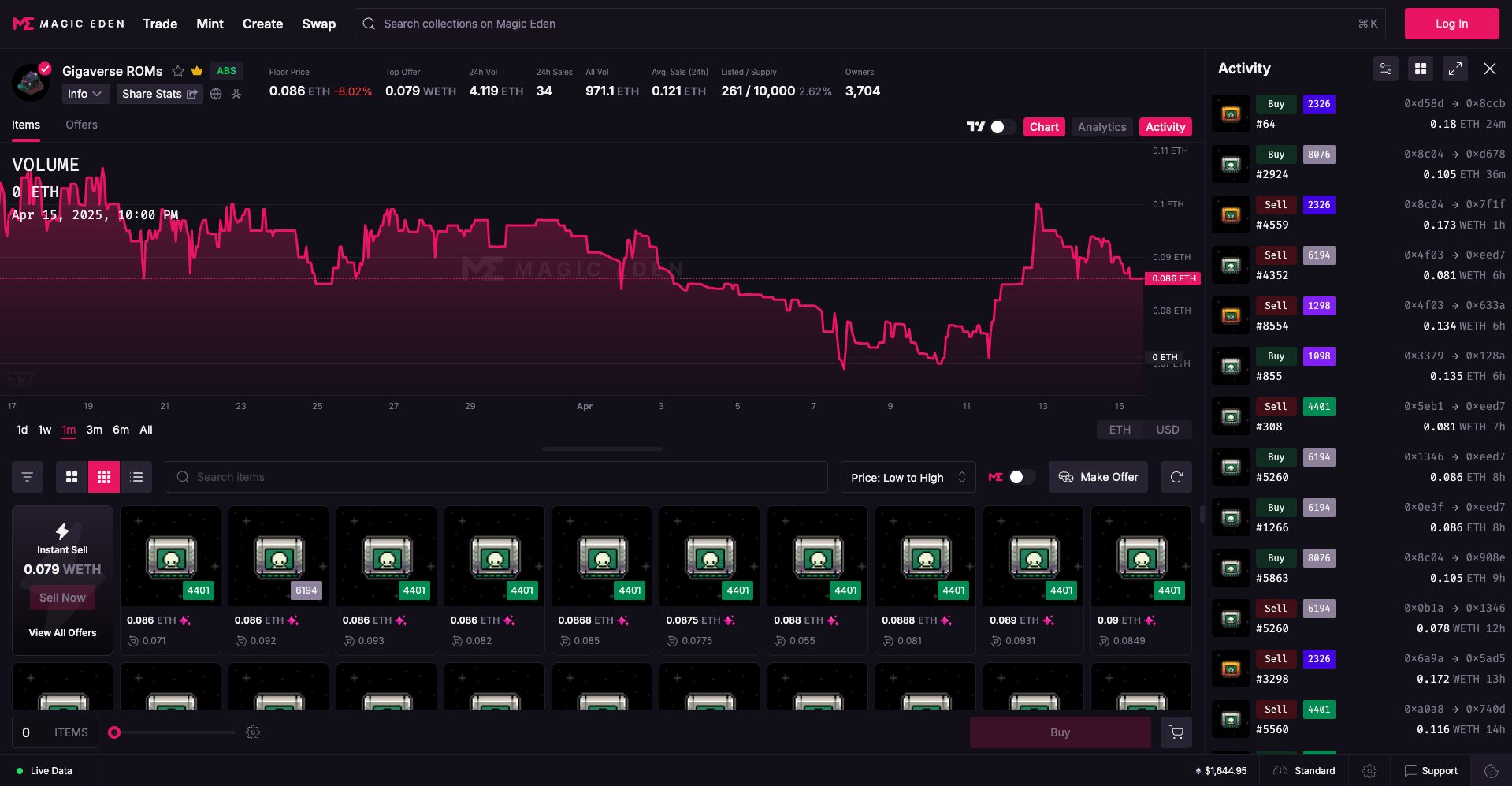
Task: Open the collection website globe icon
Action: (x=216, y=94)
